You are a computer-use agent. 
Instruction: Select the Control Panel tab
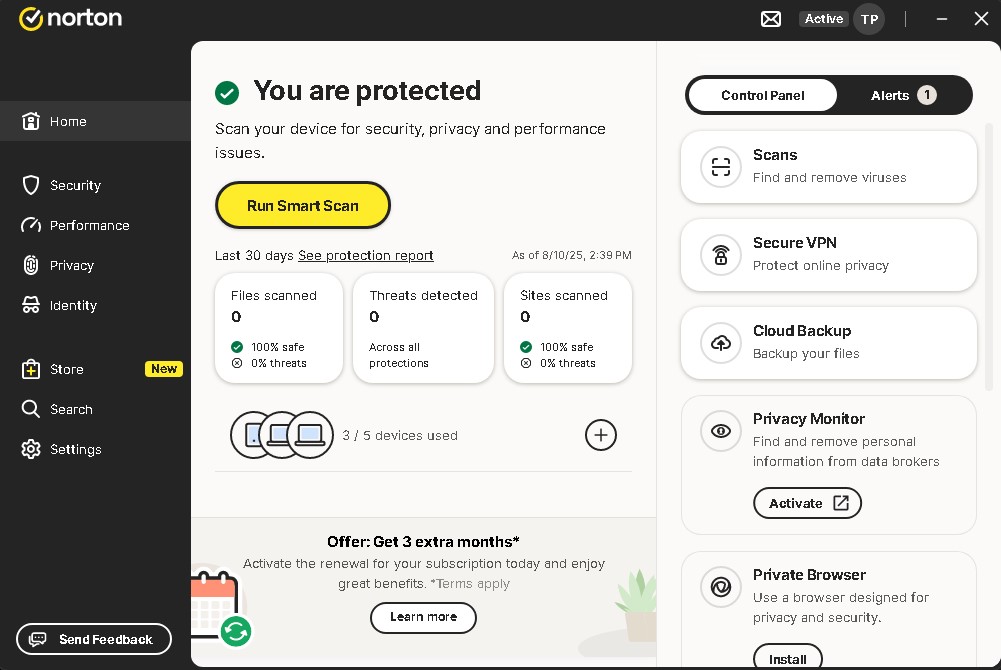[x=763, y=95]
